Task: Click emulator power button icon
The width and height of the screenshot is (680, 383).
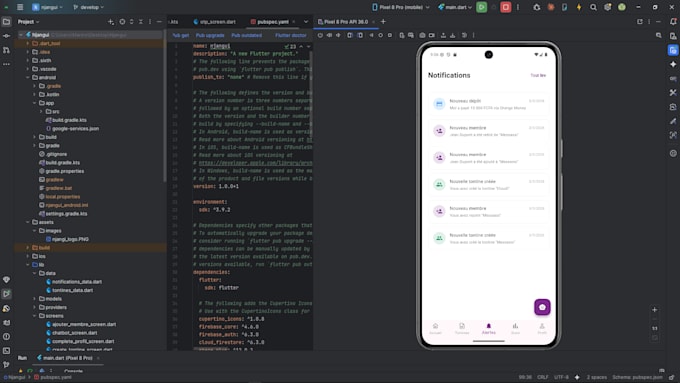Action: [320, 35]
